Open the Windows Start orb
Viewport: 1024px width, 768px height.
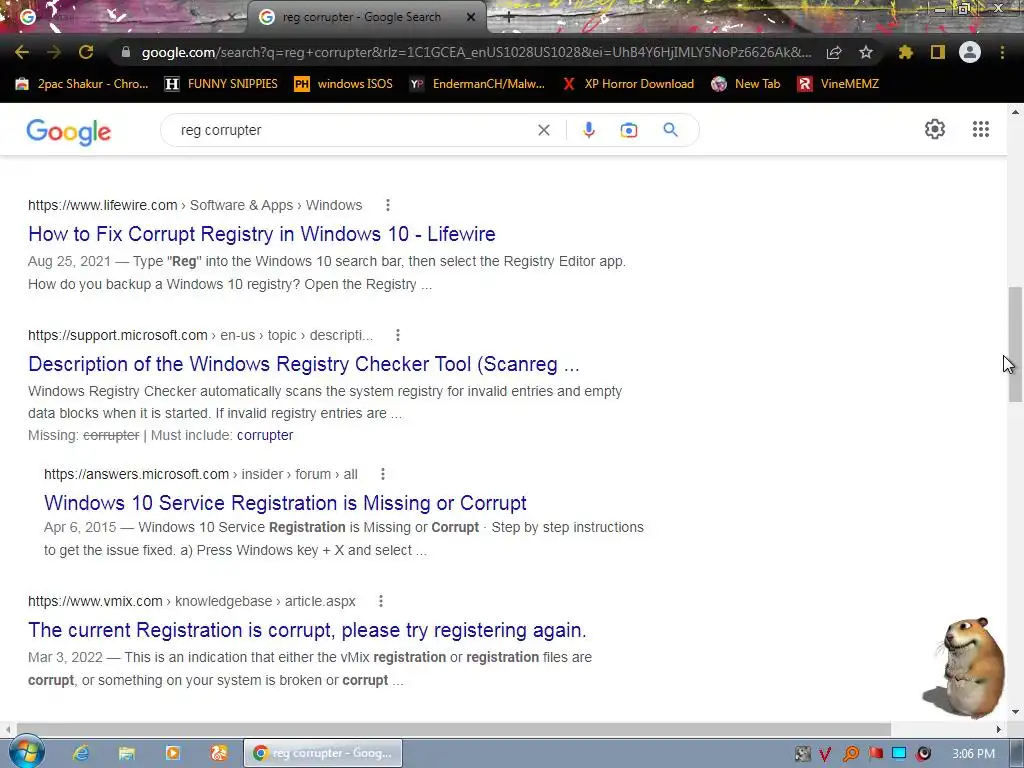[x=26, y=752]
